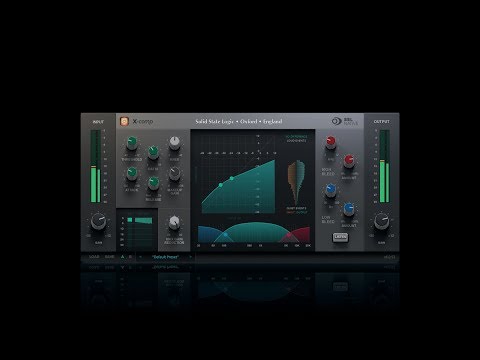Click the next preset arrow
This screenshot has width=480, height=360.
pos(191,257)
